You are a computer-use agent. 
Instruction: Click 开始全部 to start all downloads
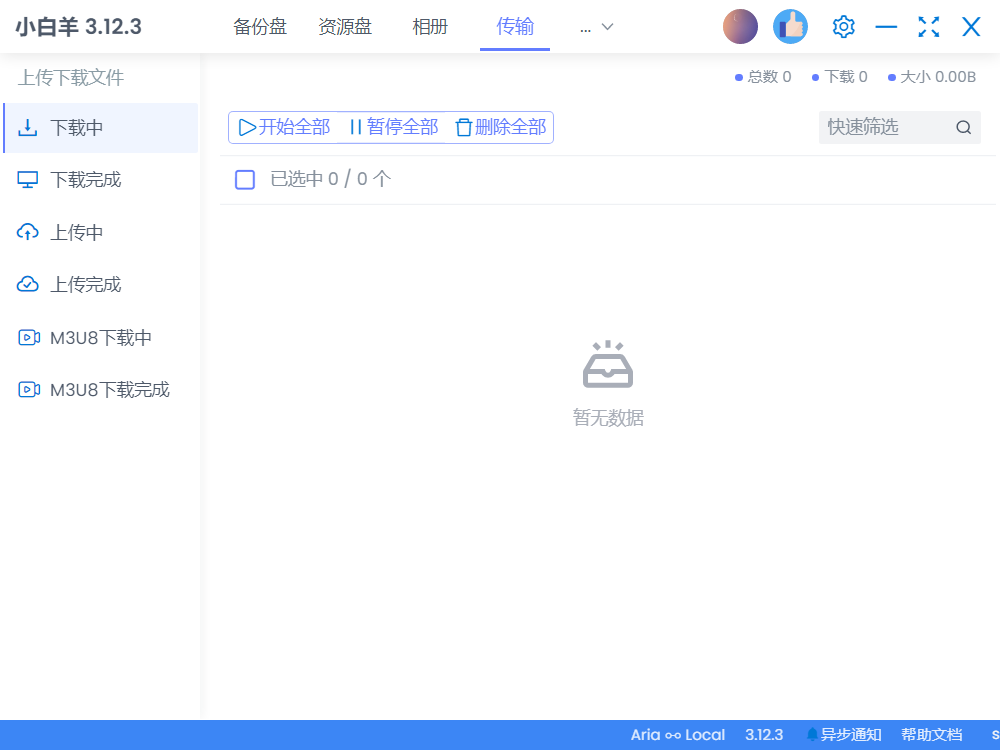285,127
